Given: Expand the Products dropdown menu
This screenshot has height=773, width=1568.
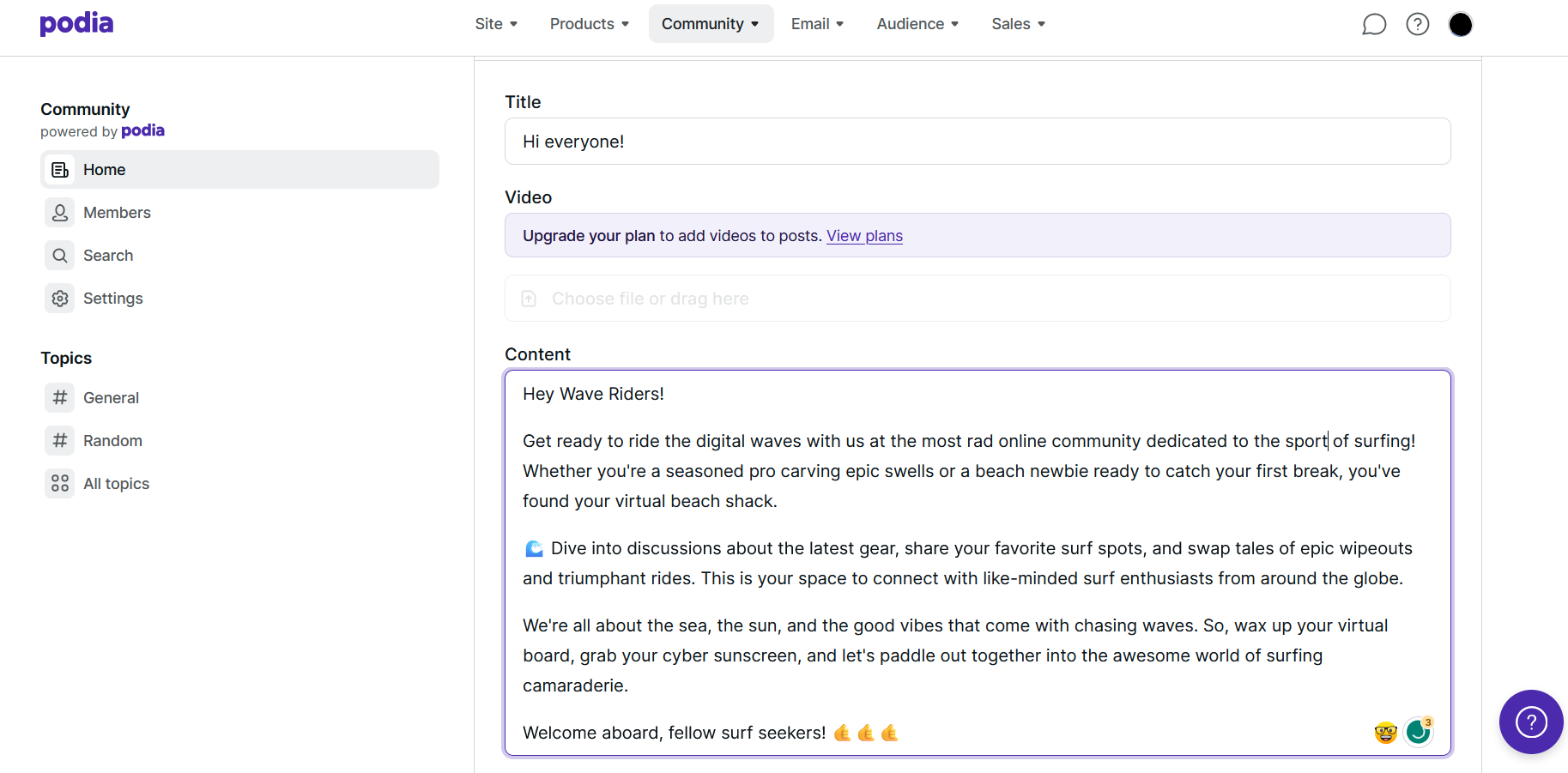Looking at the screenshot, I should (x=590, y=24).
